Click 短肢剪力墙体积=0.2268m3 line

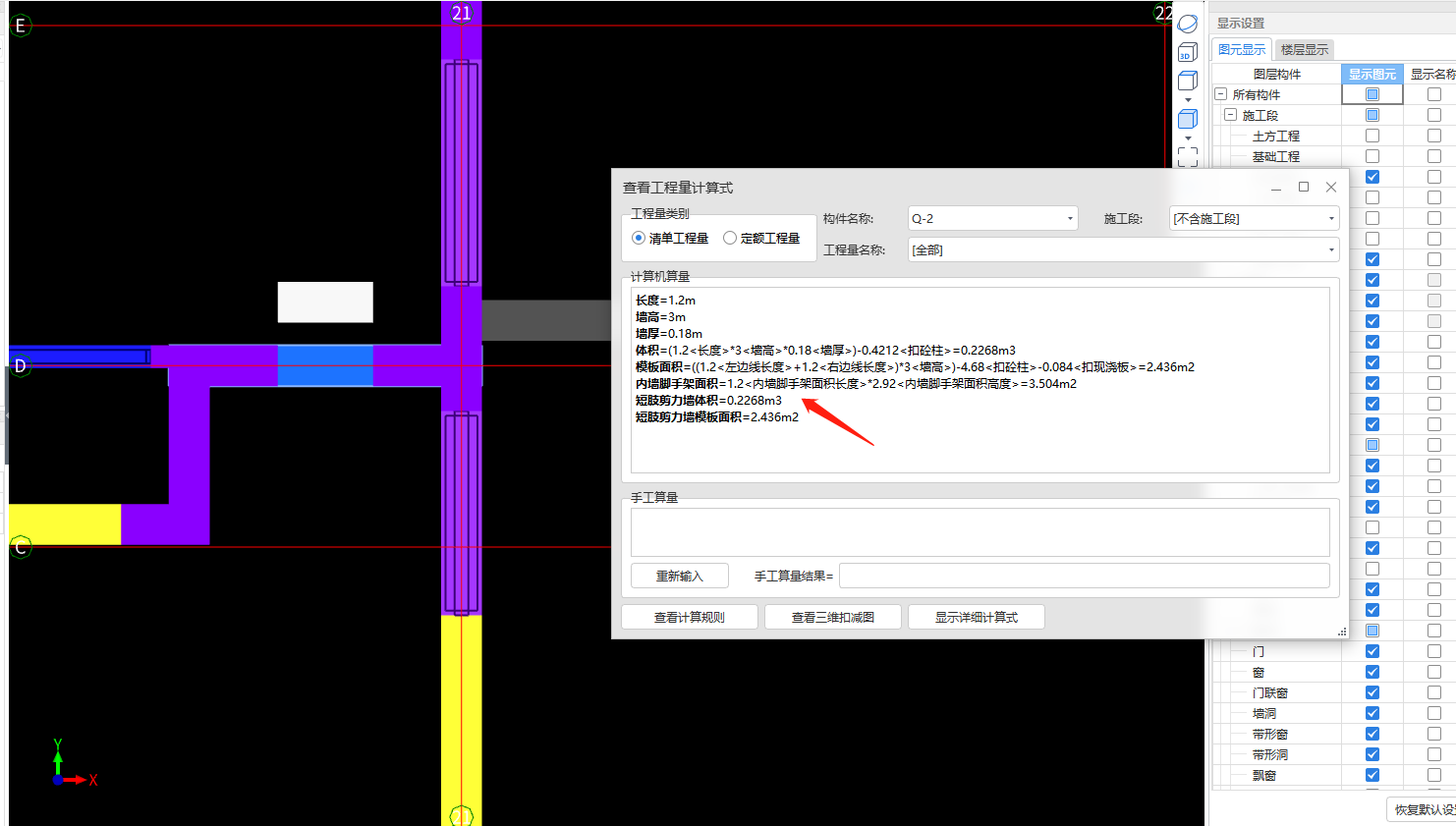(x=708, y=401)
